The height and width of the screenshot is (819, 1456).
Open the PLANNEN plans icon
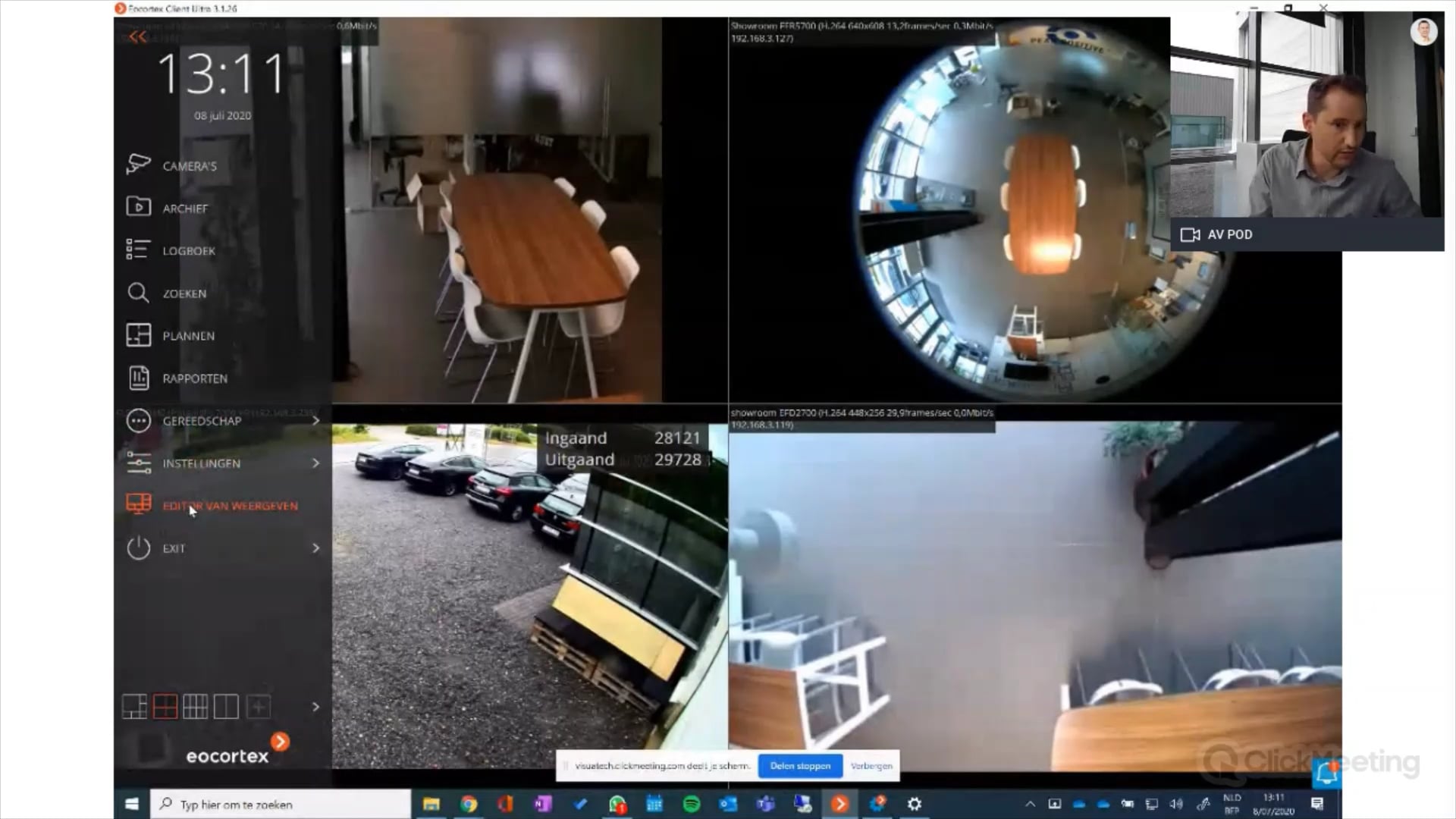click(x=139, y=334)
